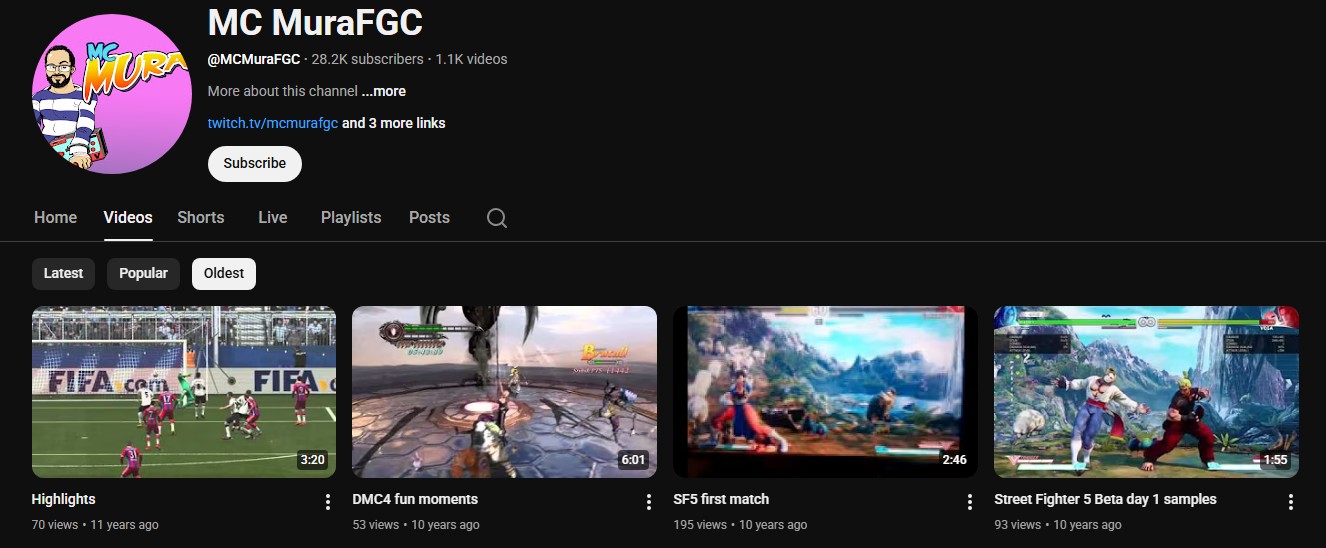Screen dimensions: 1326x548
Task: Open the Live tab
Action: (272, 217)
